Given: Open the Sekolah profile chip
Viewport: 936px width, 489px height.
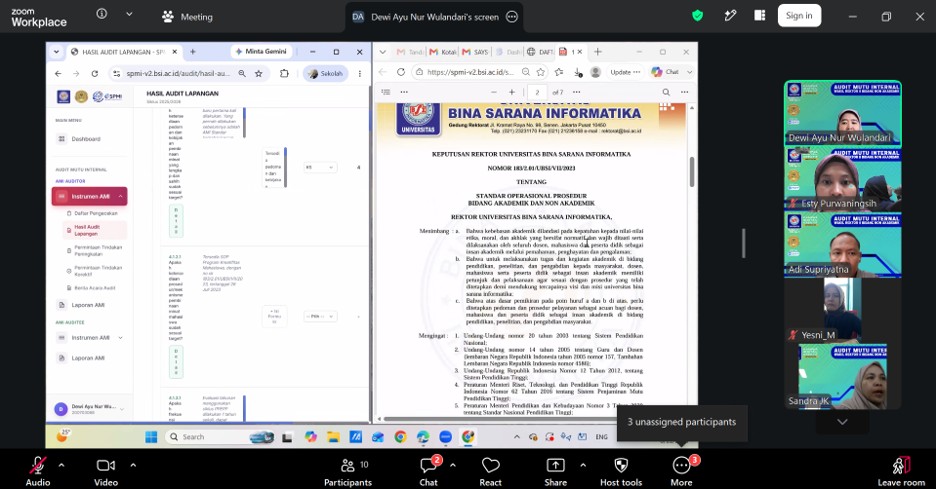Looking at the screenshot, I should [325, 73].
